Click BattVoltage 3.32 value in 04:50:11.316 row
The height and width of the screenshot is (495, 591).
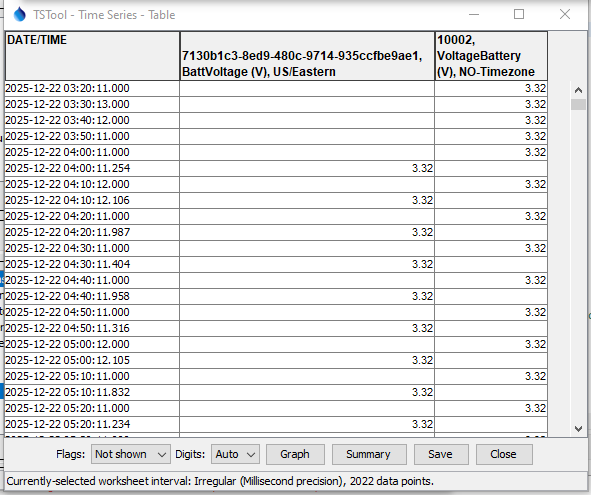(x=307, y=329)
